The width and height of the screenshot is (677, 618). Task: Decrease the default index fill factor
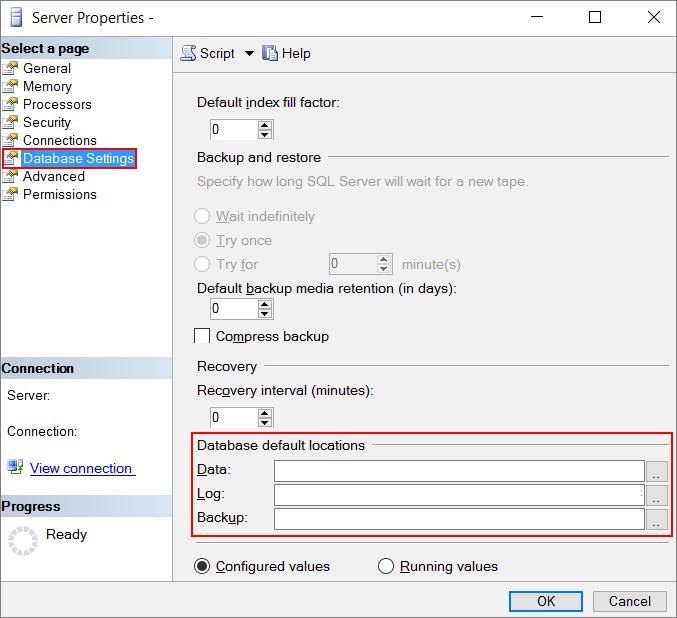click(x=265, y=134)
